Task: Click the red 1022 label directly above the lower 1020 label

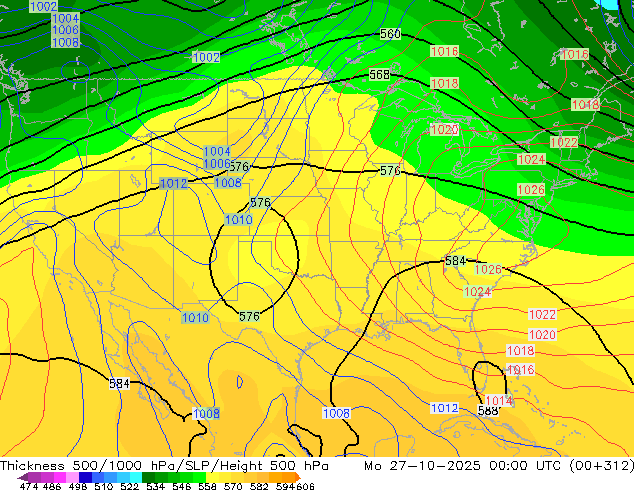Action: click(x=542, y=314)
